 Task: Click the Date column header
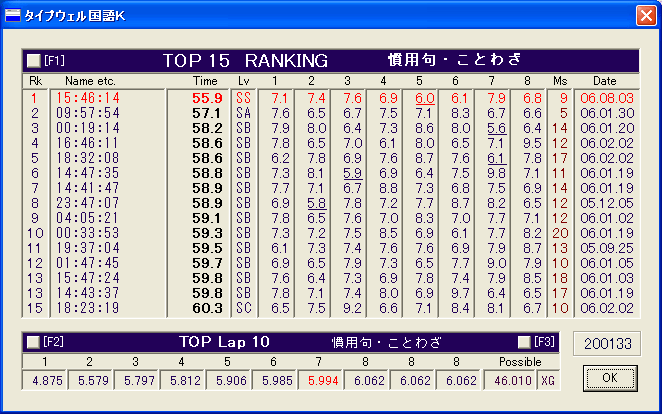[x=605, y=81]
